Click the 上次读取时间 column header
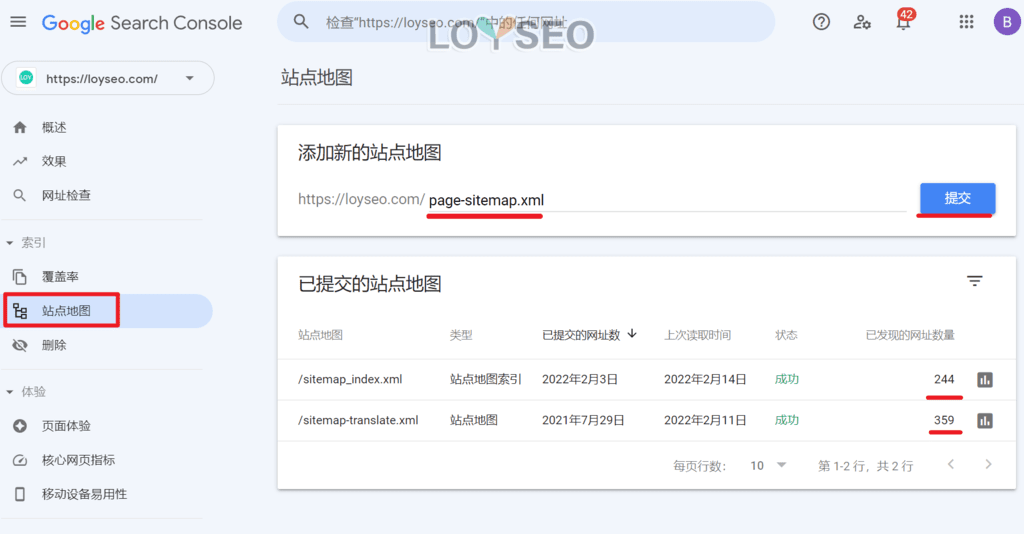 pyautogui.click(x=697, y=335)
